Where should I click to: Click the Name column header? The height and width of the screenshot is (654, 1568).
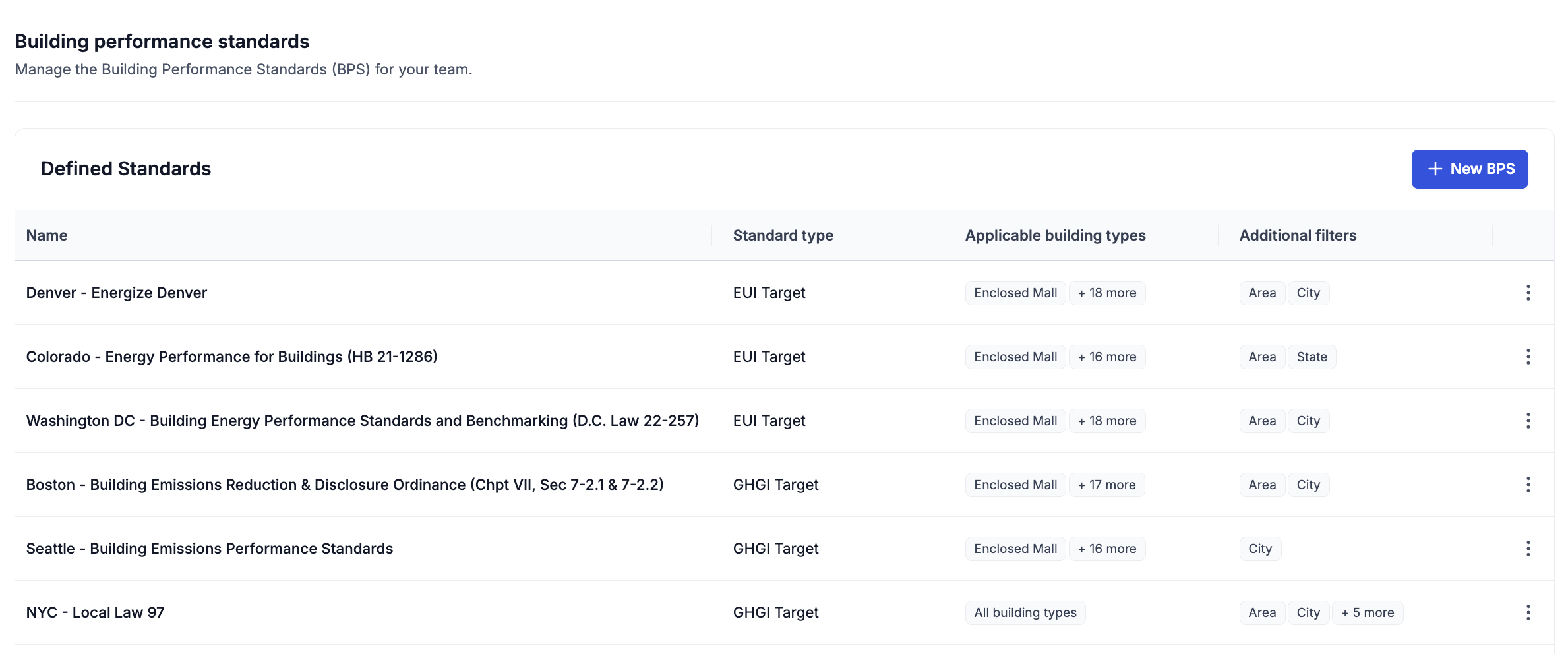(47, 235)
